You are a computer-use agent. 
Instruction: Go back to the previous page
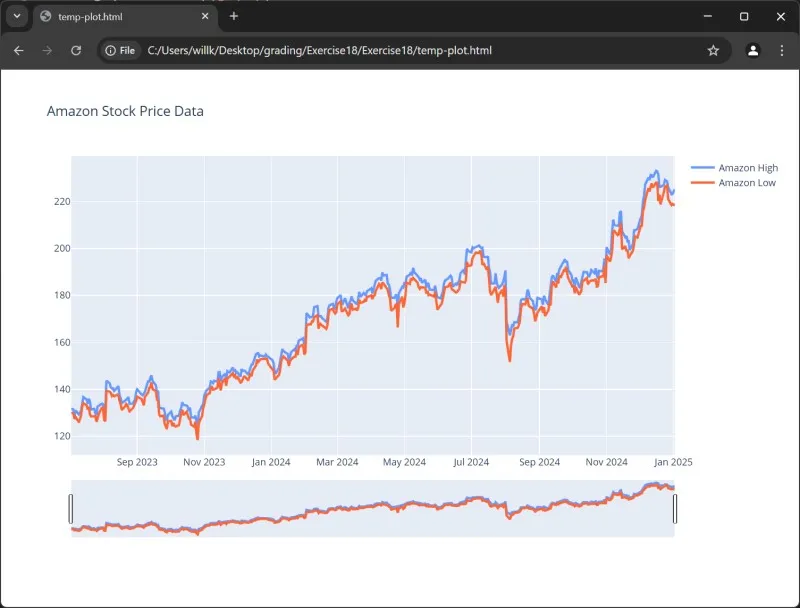click(19, 50)
